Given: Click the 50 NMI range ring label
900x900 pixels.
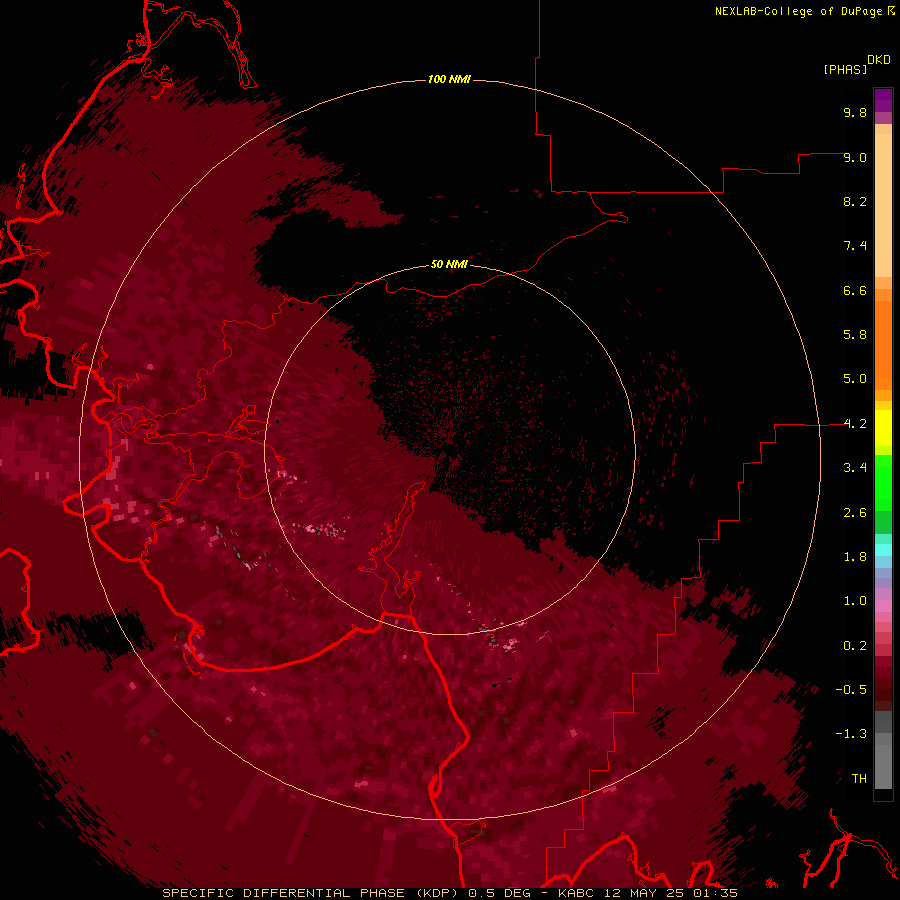Looking at the screenshot, I should [449, 264].
